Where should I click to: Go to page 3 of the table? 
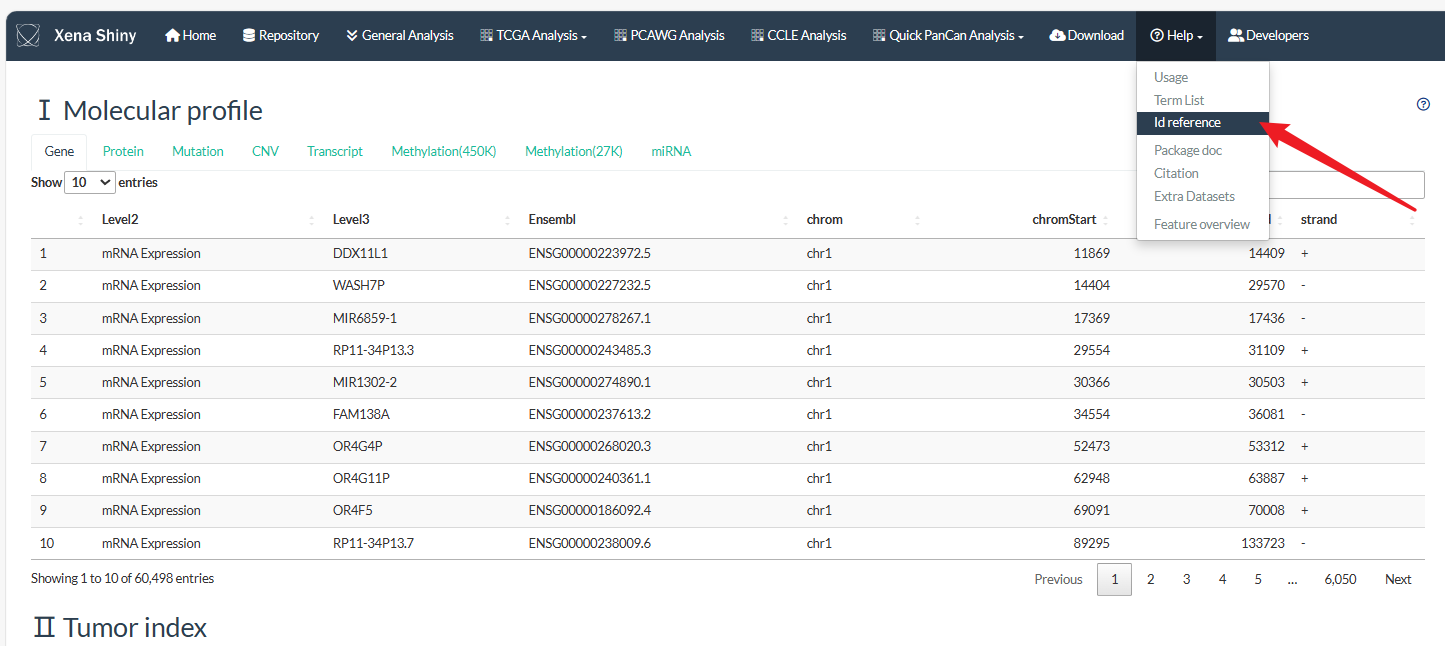coord(1186,579)
